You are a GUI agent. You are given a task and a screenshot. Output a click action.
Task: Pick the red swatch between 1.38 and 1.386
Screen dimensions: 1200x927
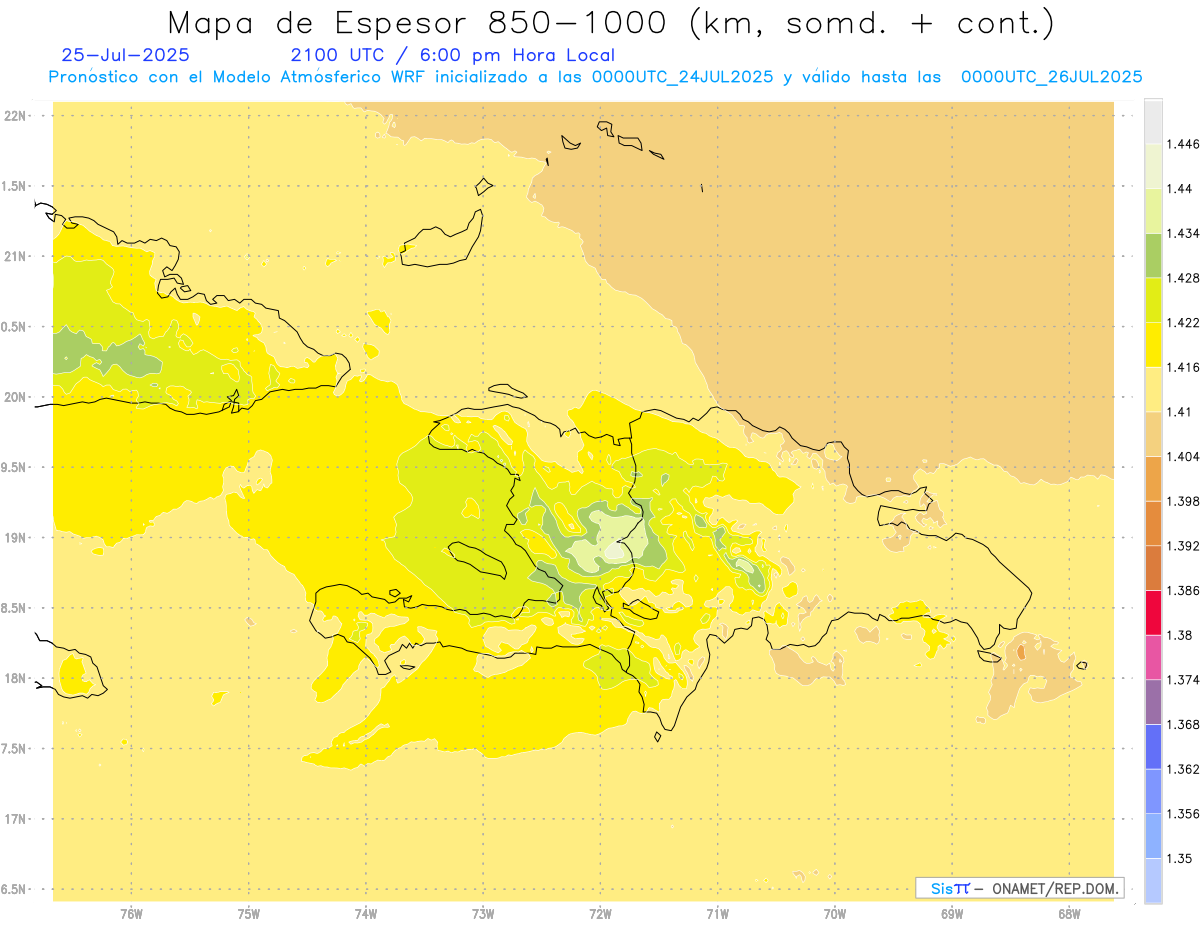click(1153, 612)
